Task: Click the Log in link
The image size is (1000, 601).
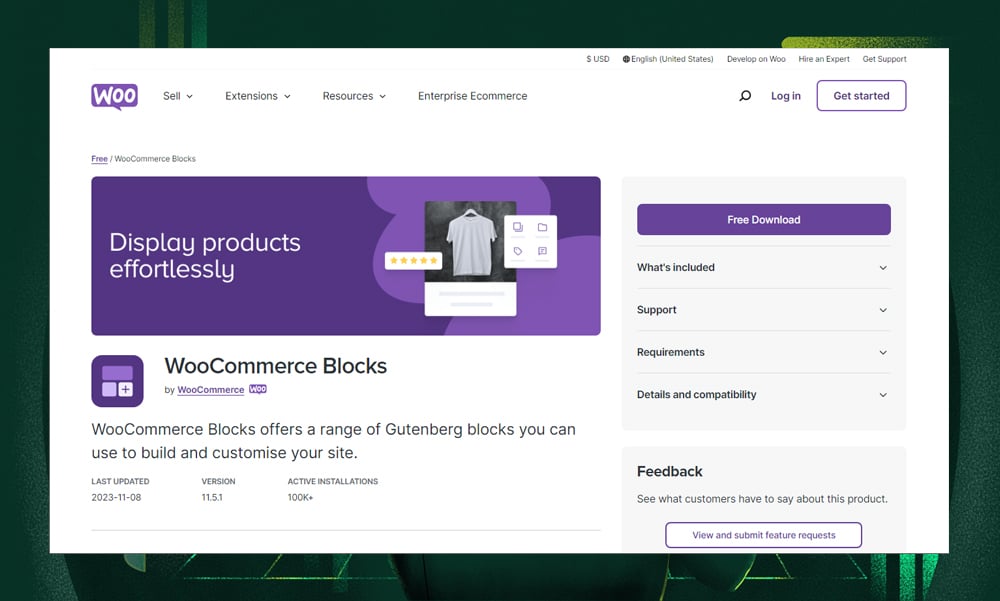Action: (x=785, y=96)
